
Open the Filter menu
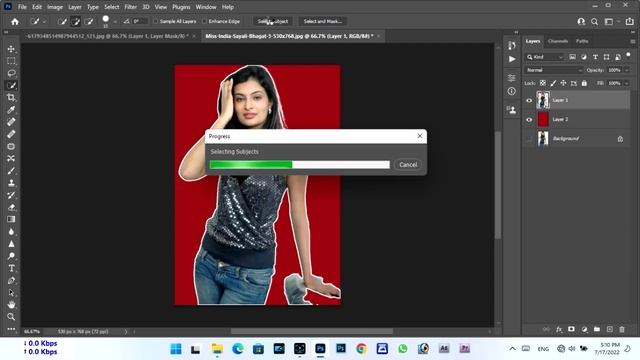pos(131,7)
